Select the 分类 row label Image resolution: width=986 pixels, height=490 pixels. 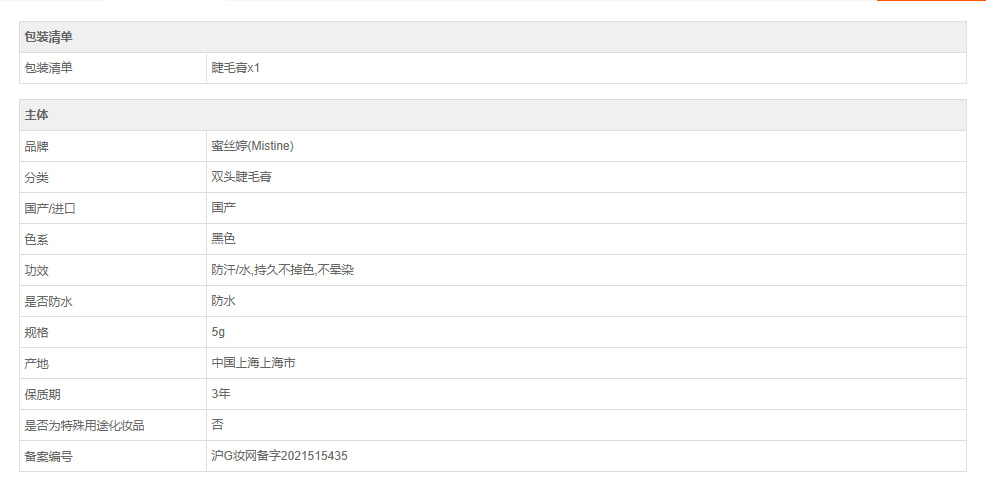[36, 177]
